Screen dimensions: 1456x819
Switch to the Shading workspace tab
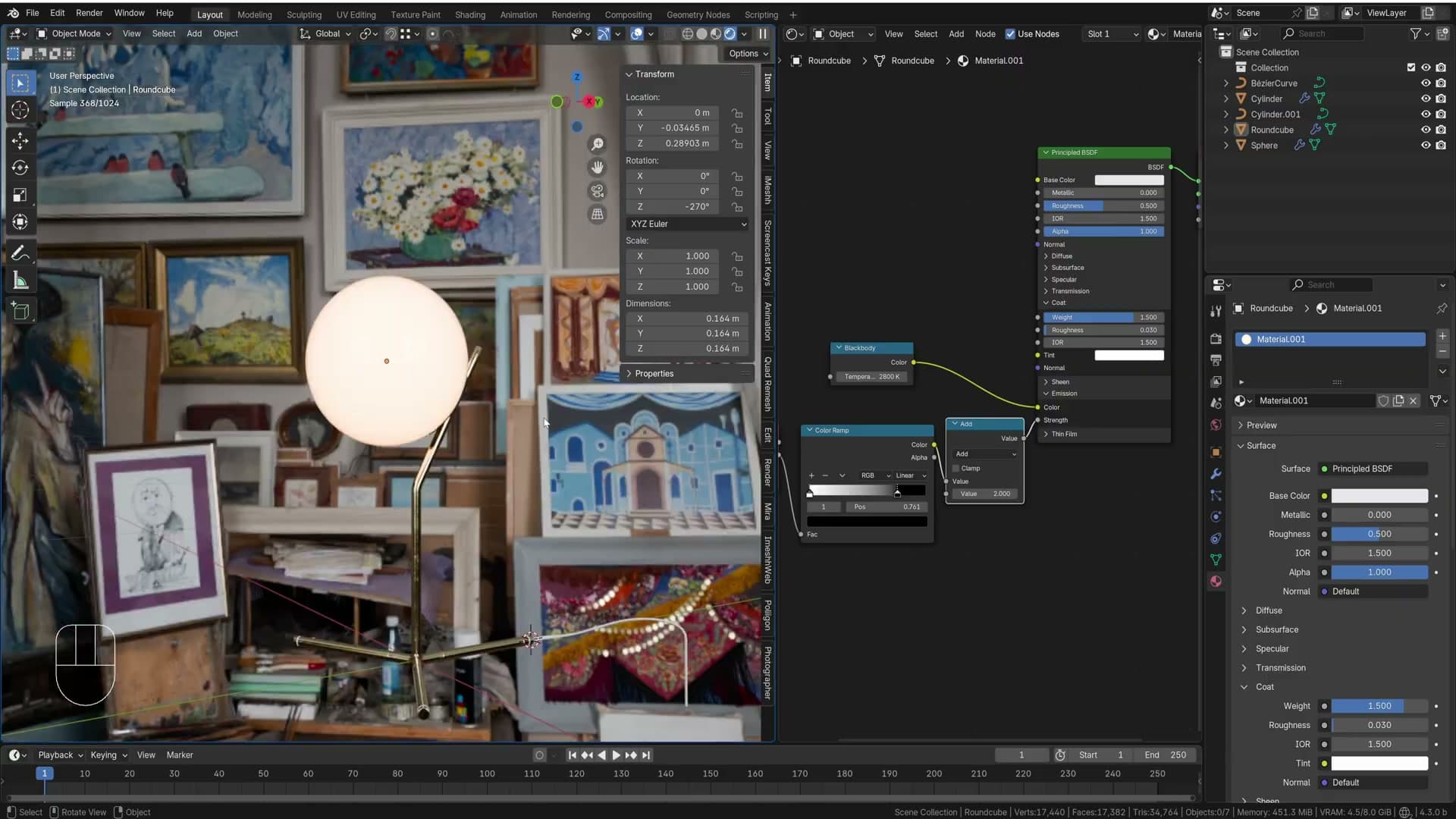point(470,14)
